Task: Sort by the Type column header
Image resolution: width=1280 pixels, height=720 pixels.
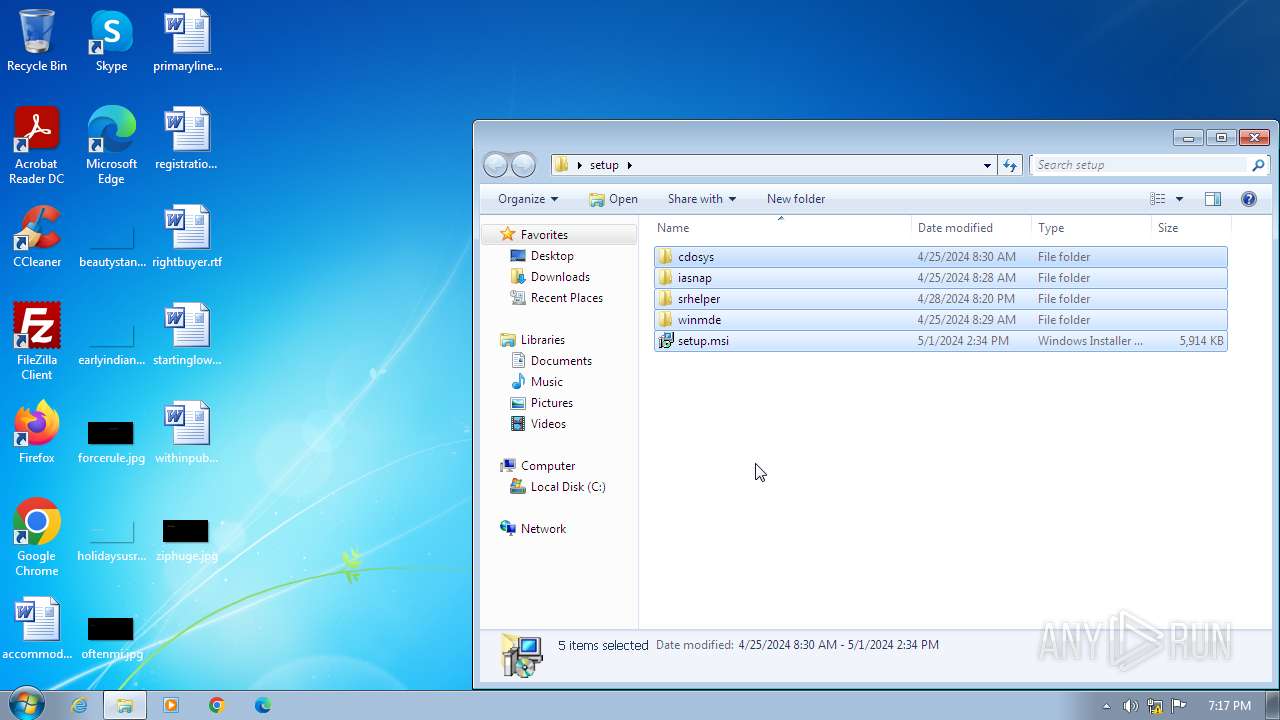Action: (x=1091, y=228)
